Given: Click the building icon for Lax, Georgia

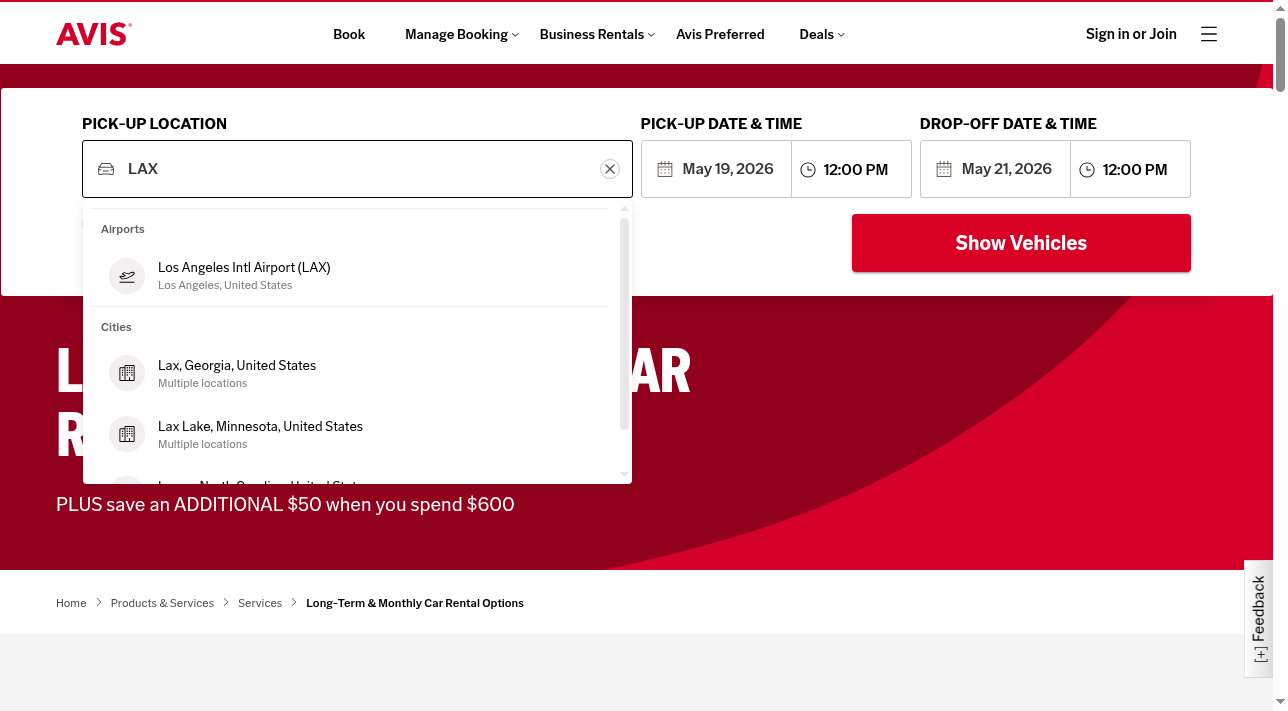Looking at the screenshot, I should coord(127,373).
